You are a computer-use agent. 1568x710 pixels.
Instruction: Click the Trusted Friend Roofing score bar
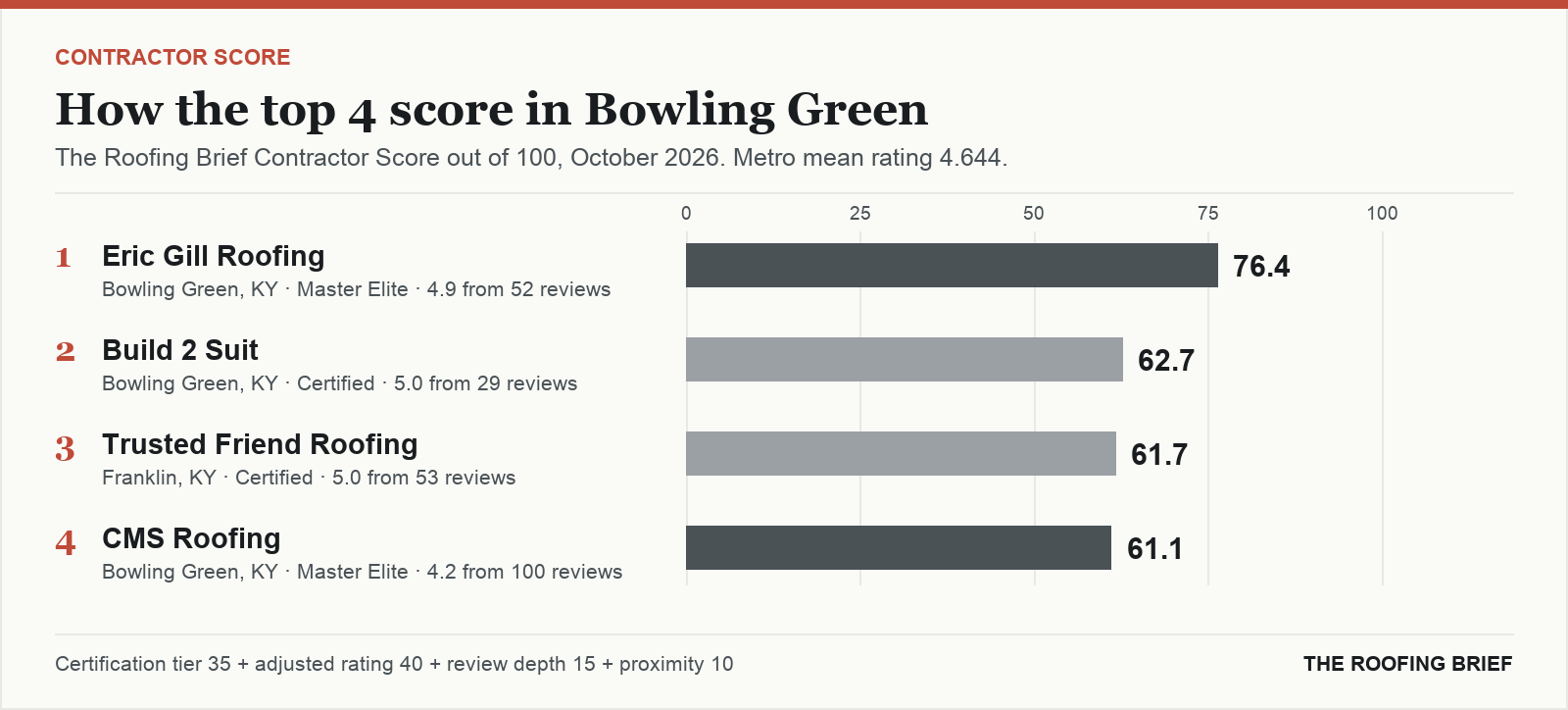pyautogui.click(x=901, y=454)
